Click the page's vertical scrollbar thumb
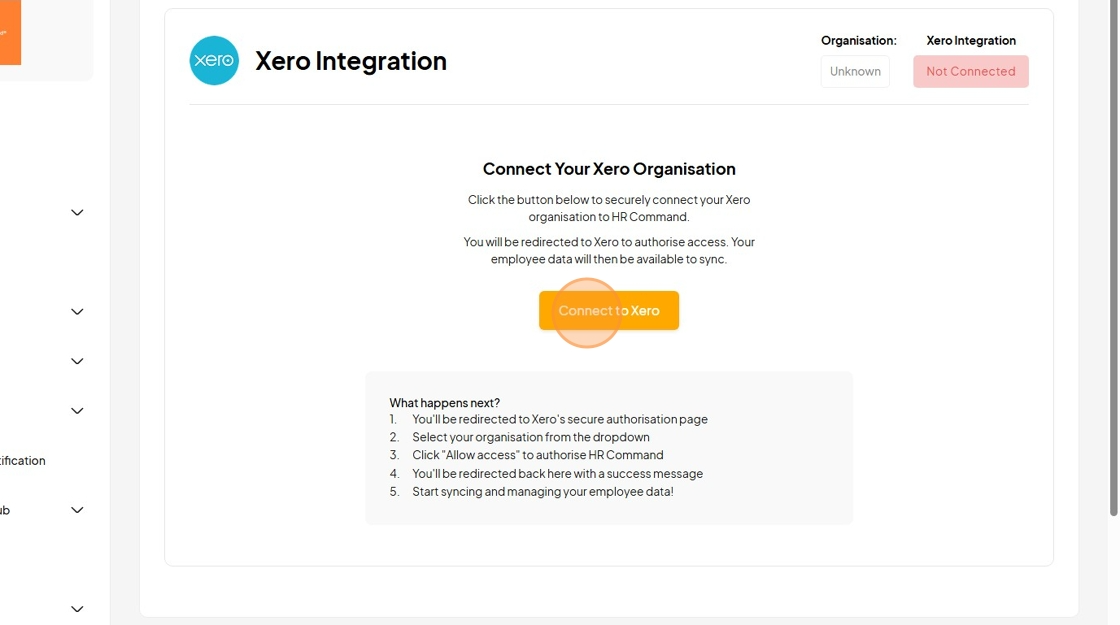Viewport: 1120px width, 625px height. pyautogui.click(x=1113, y=257)
